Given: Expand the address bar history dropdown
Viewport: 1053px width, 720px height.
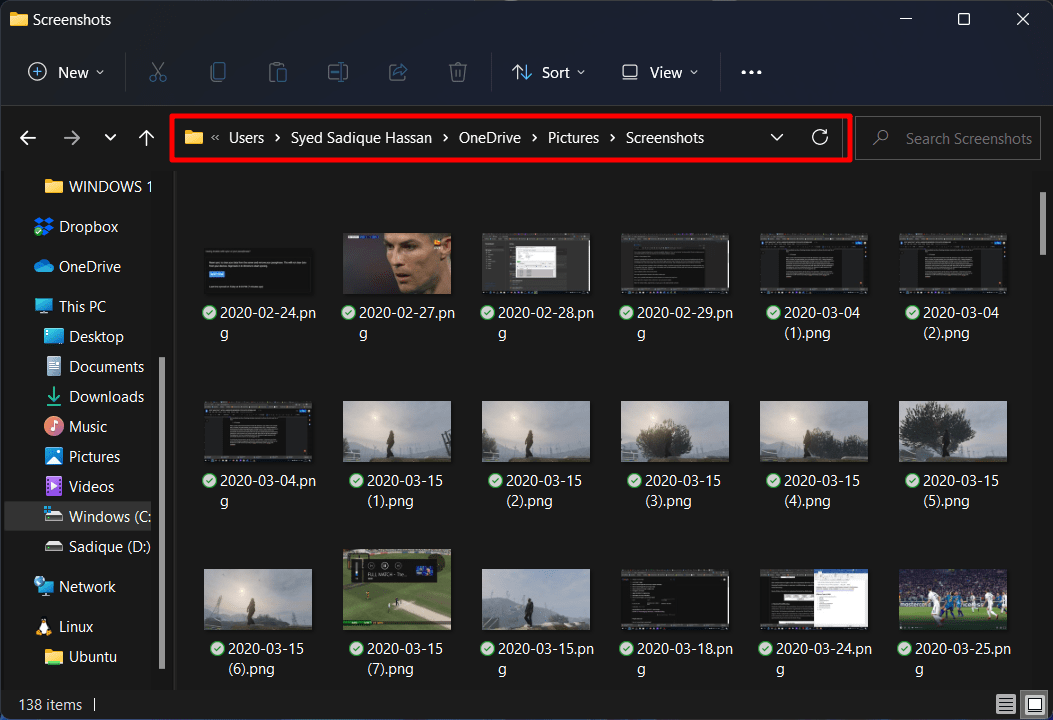Looking at the screenshot, I should click(777, 138).
